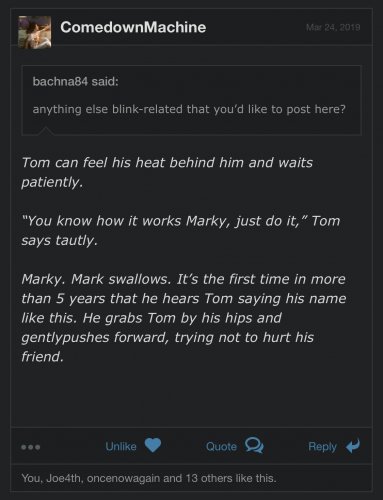This screenshot has height=500, width=383.
Task: Select the Reply text button
Action: tap(322, 447)
